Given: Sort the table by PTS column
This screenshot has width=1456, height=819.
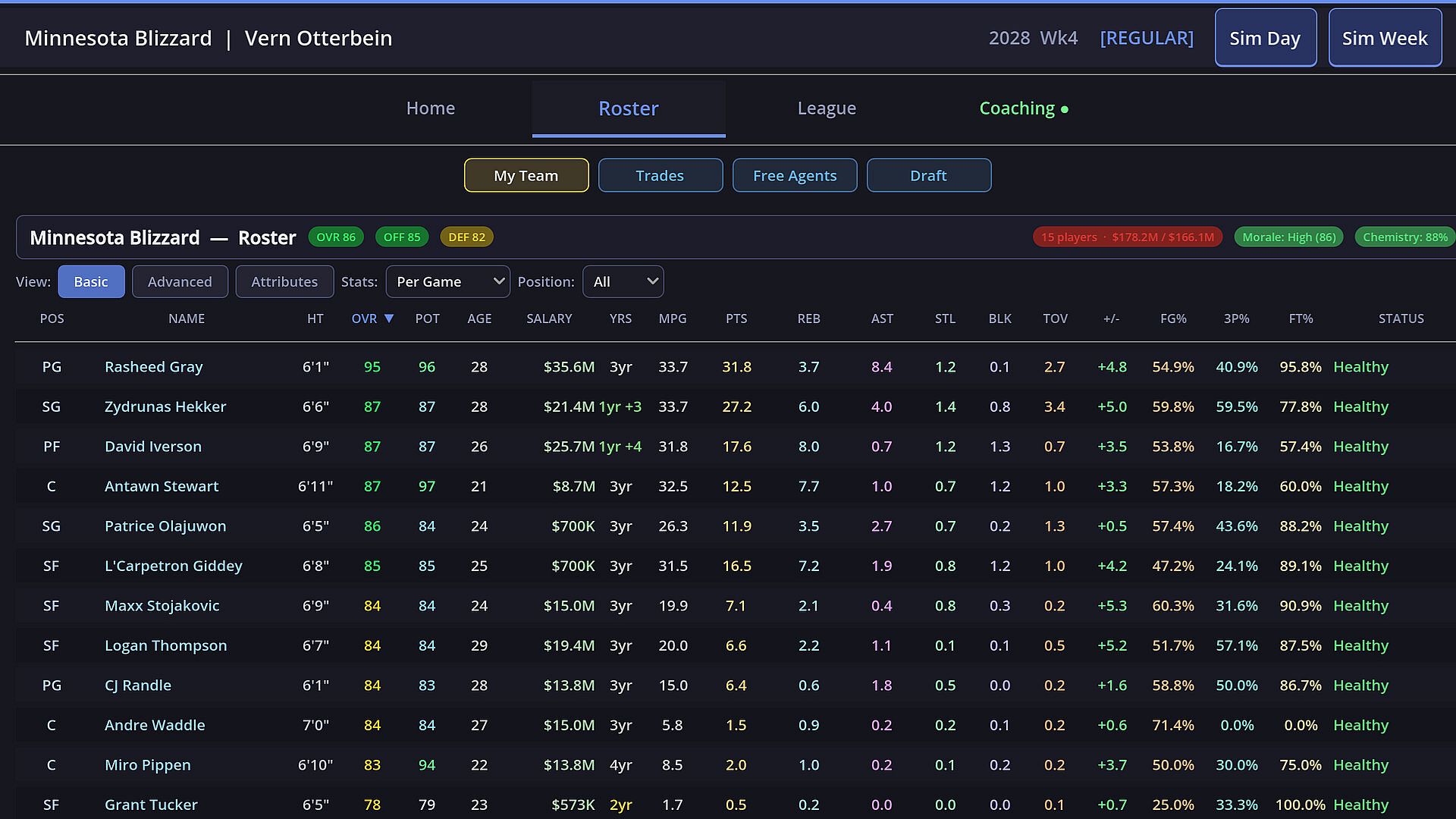Looking at the screenshot, I should tap(736, 319).
